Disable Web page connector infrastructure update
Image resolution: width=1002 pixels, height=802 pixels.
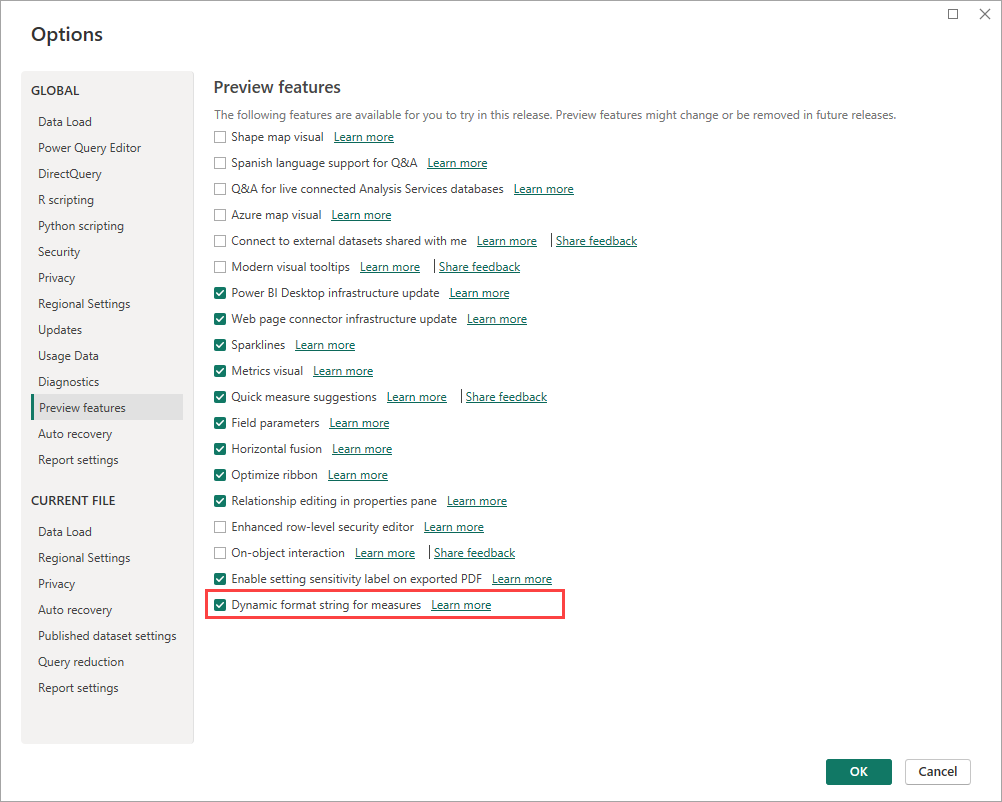pyautogui.click(x=220, y=319)
